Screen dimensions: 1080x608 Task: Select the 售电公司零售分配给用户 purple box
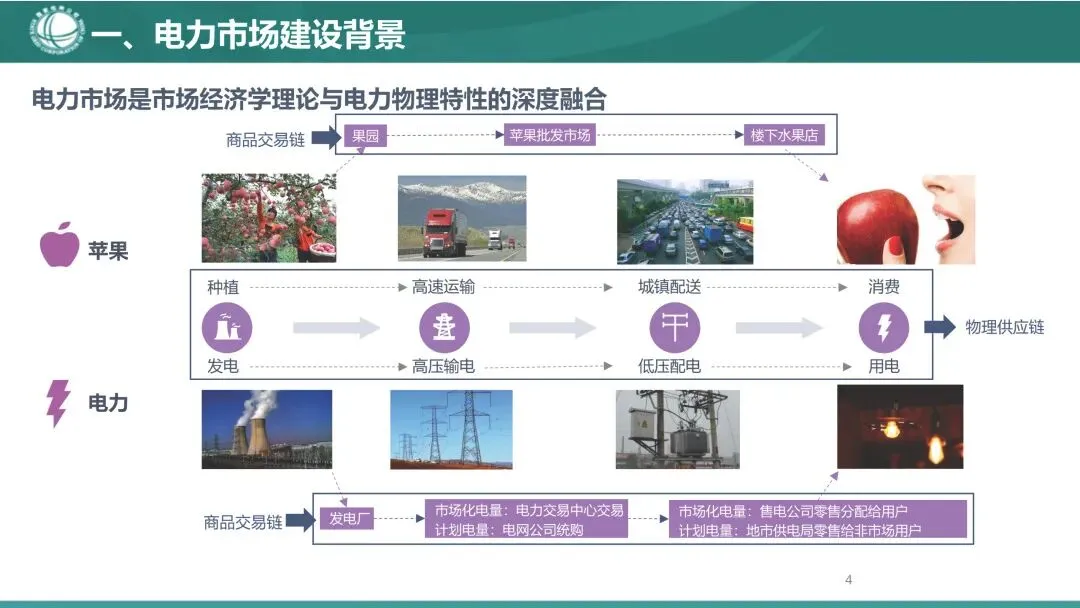[x=818, y=520]
